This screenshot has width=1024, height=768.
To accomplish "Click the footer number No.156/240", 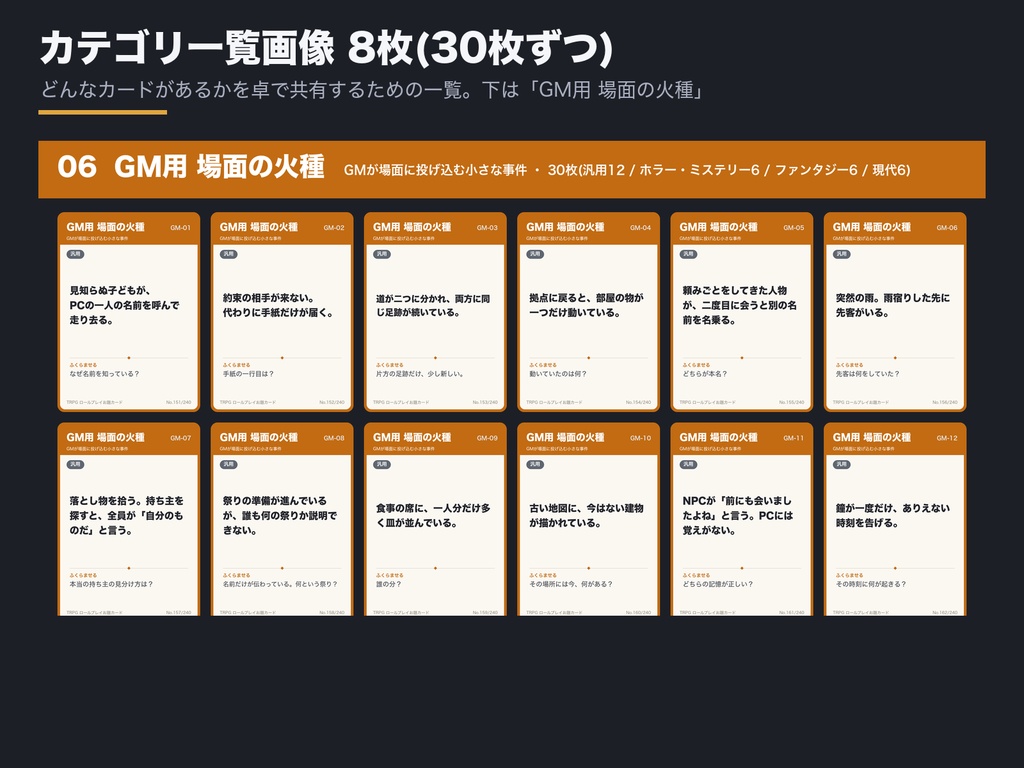I will [x=944, y=402].
